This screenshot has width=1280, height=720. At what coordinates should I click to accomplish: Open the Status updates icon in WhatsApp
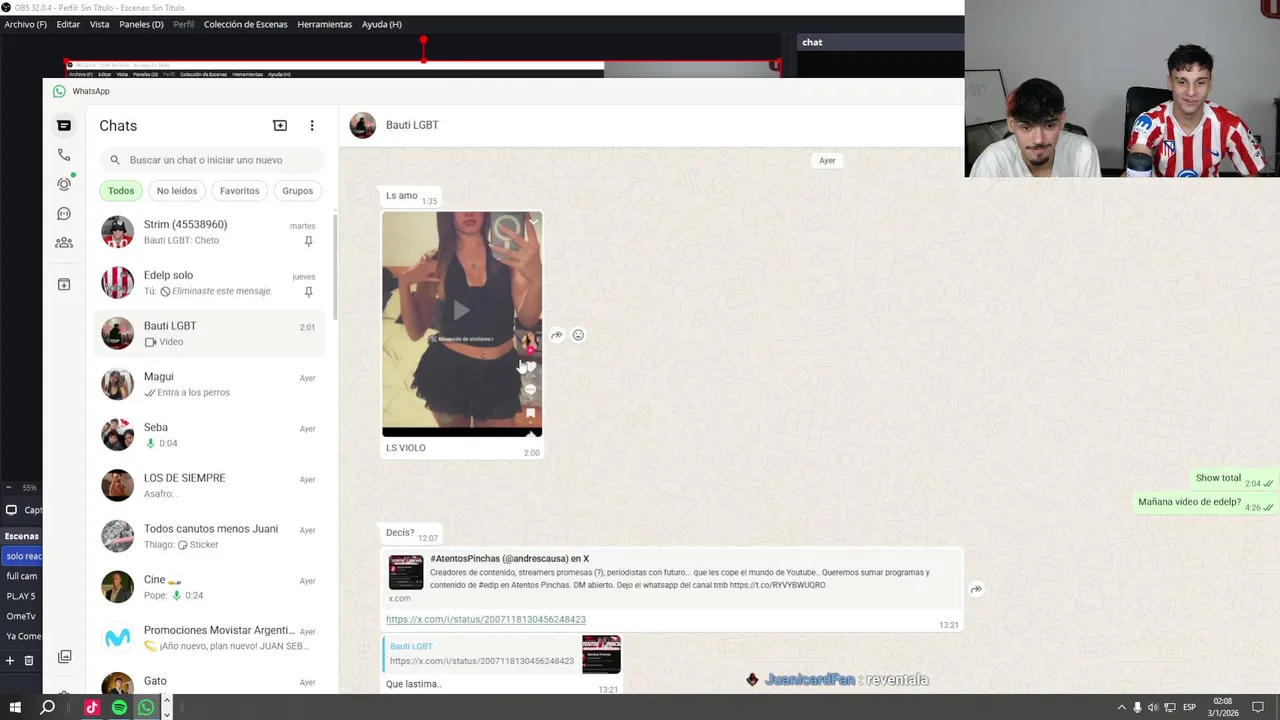tap(64, 184)
